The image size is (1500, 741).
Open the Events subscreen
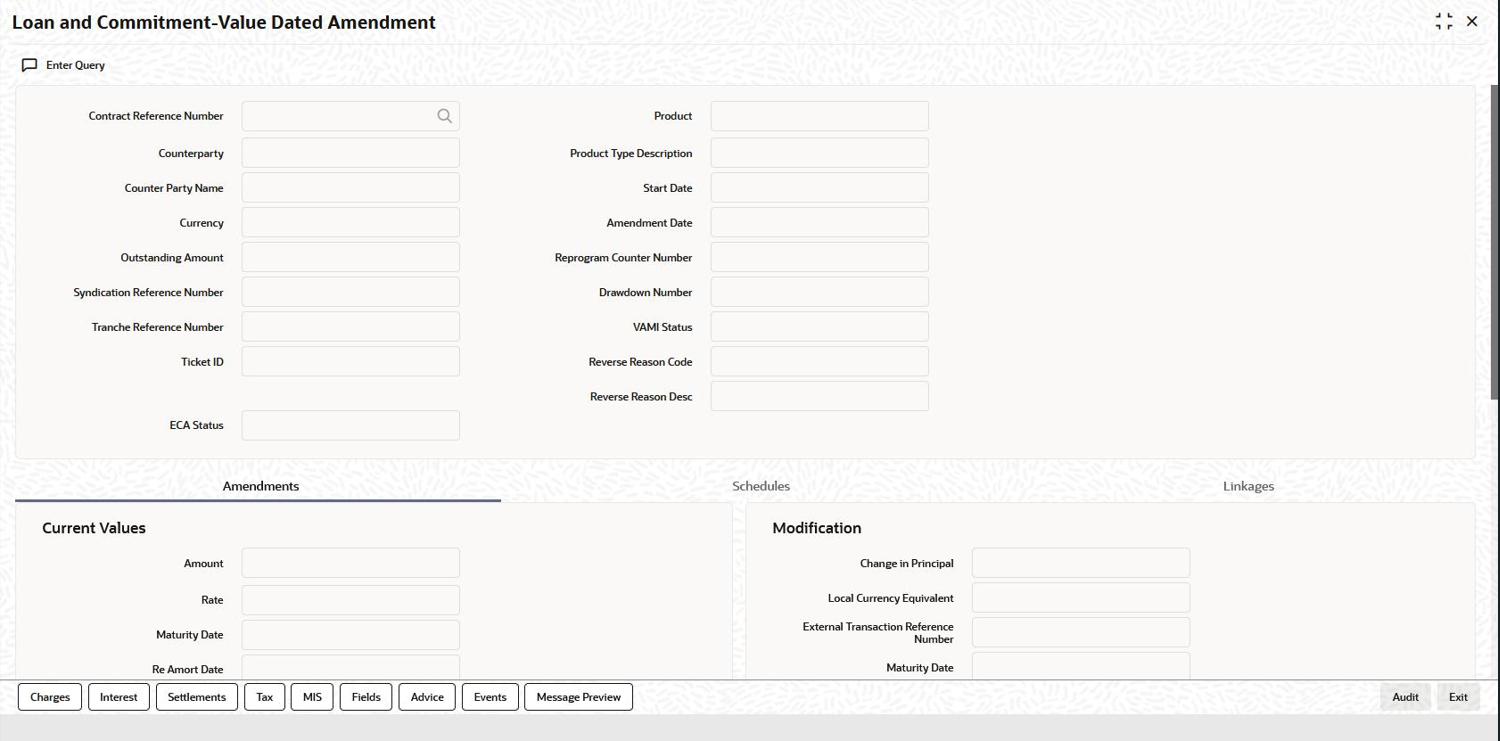coord(490,697)
